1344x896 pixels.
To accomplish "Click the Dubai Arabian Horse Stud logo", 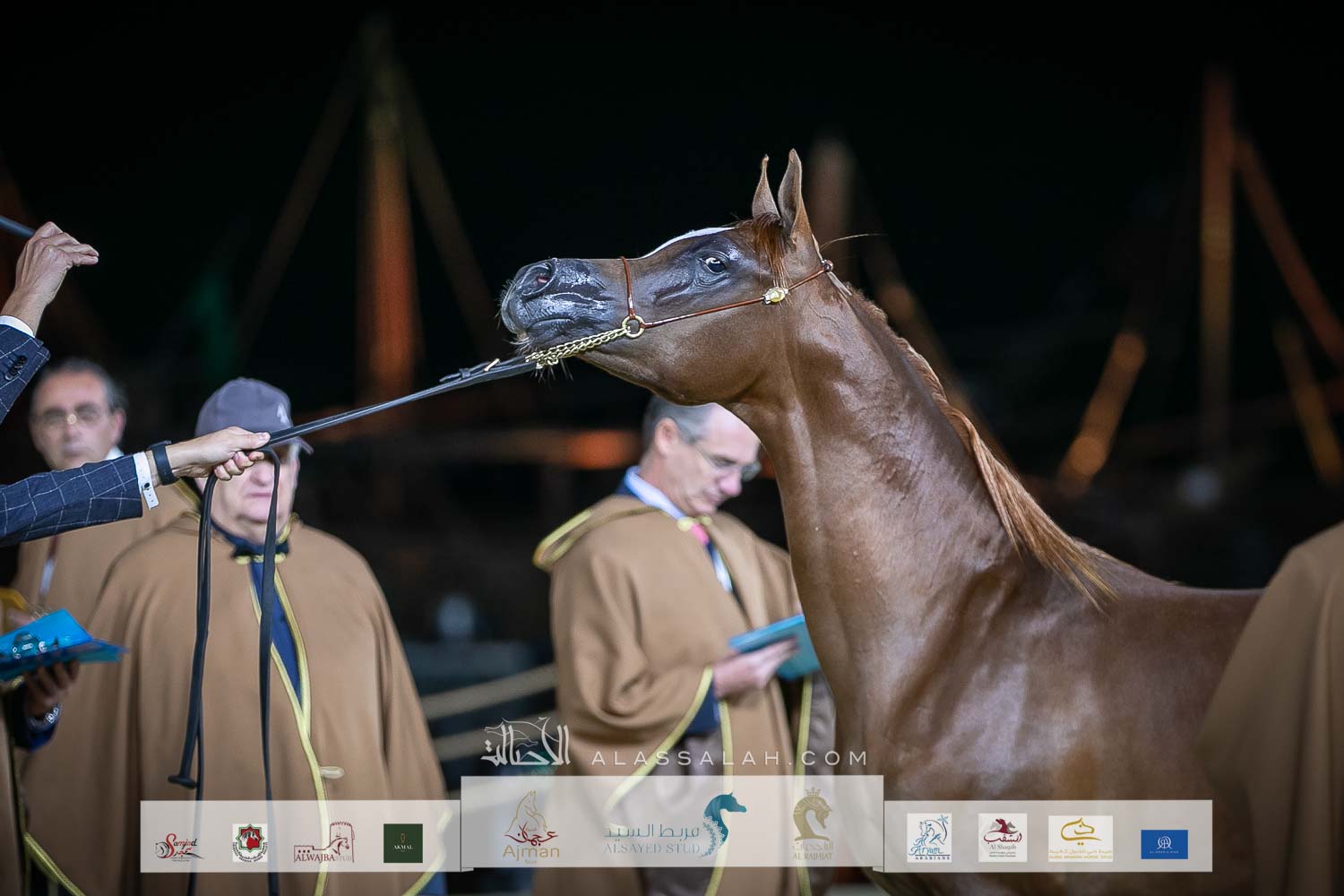I will pos(1081,839).
